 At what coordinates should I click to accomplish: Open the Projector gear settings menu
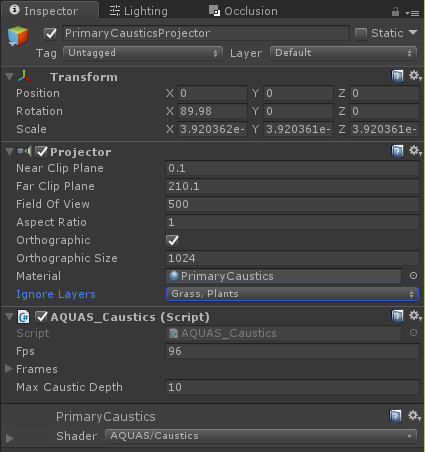click(x=415, y=151)
